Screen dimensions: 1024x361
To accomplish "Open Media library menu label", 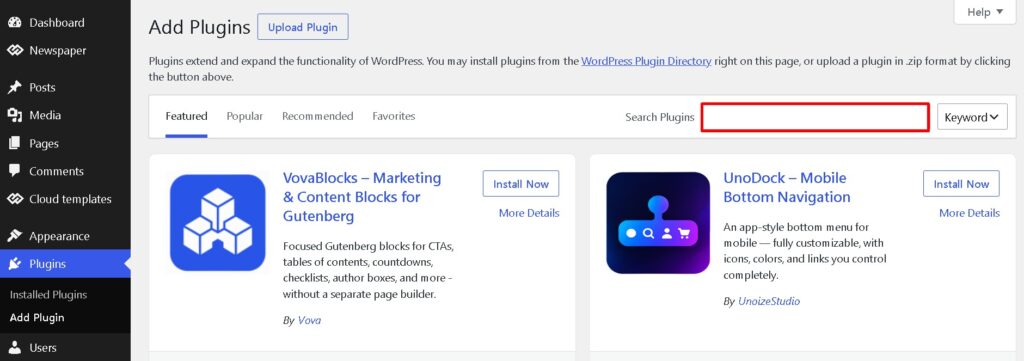I will [x=45, y=116].
